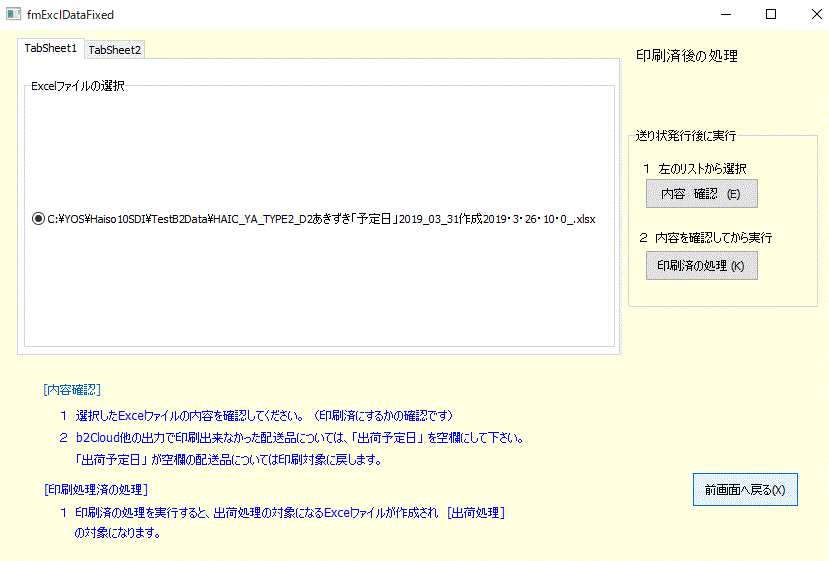Click the fmExclDataFixed app icon in title bar

coord(13,14)
